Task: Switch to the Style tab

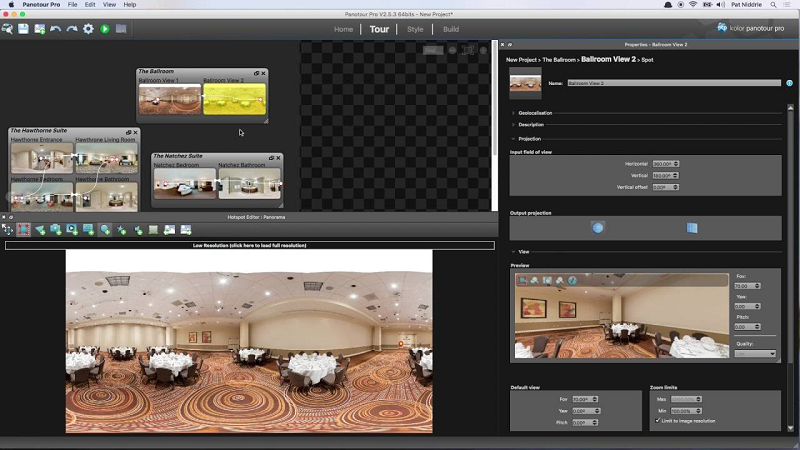Action: (x=415, y=29)
